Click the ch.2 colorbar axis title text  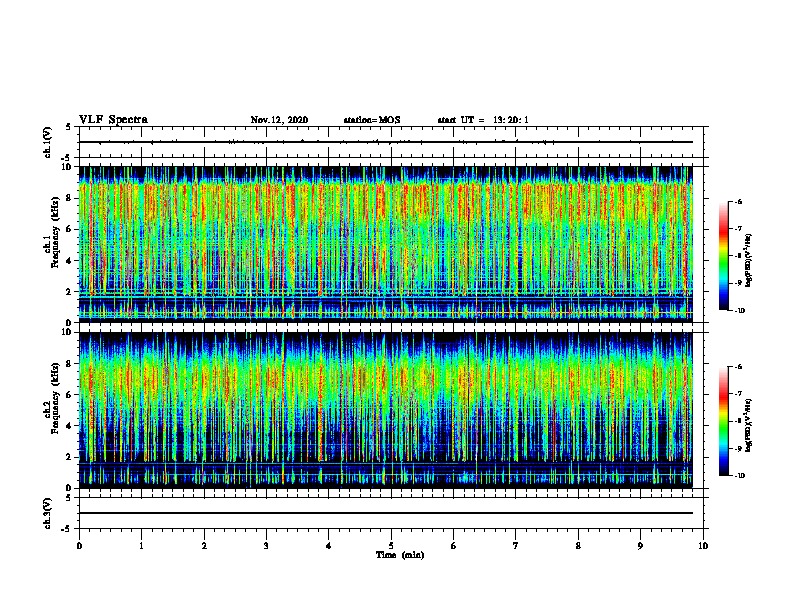[749, 425]
